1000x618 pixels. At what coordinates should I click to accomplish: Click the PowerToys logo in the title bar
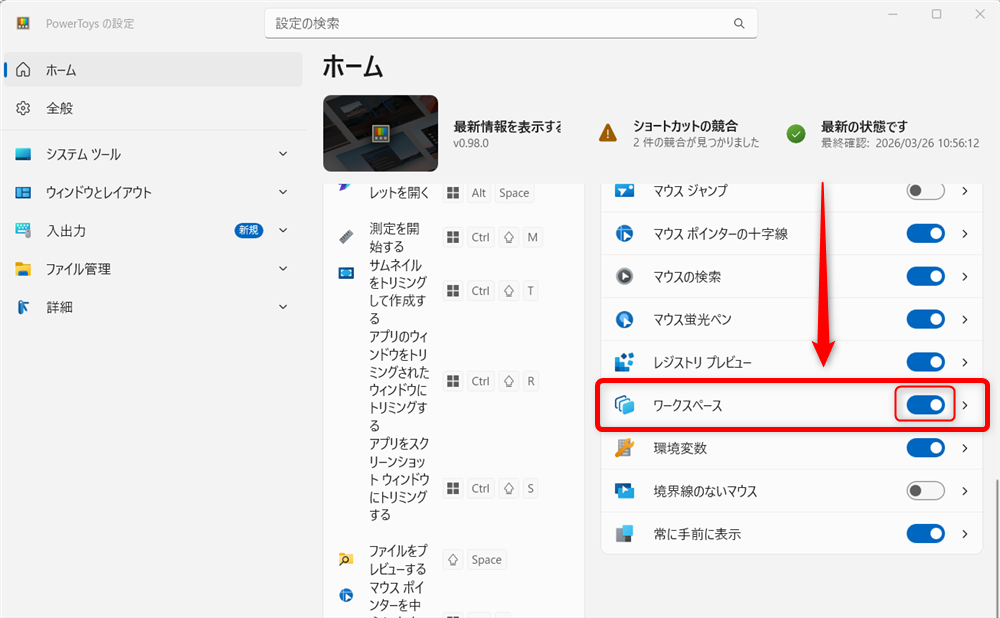point(22,22)
